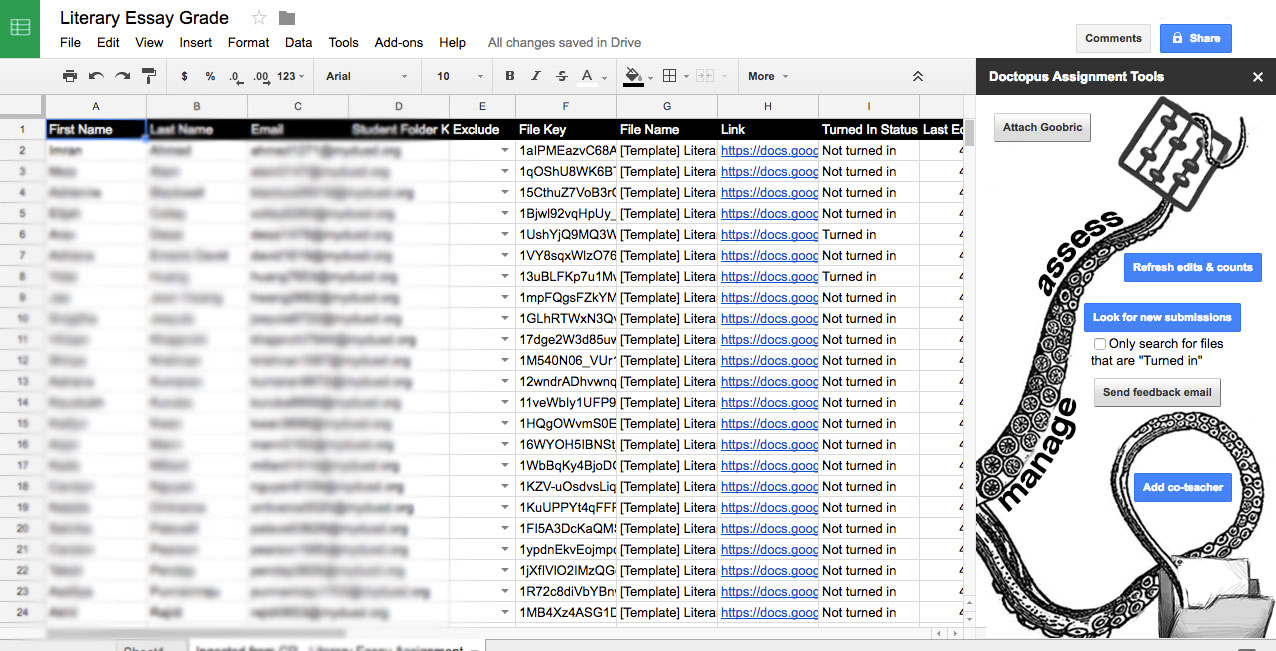Click the Attach Goobric button
1276x651 pixels.
tap(1042, 128)
